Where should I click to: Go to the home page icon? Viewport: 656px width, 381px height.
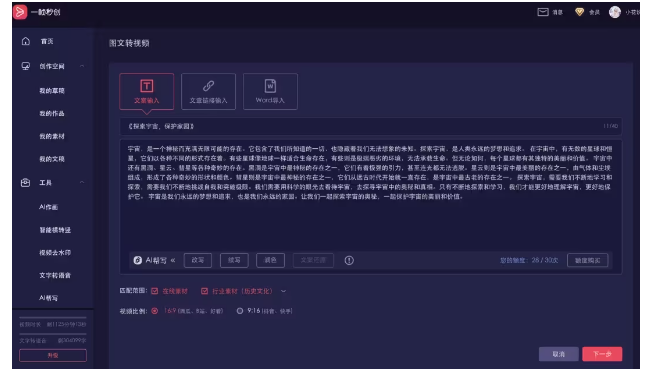26,41
